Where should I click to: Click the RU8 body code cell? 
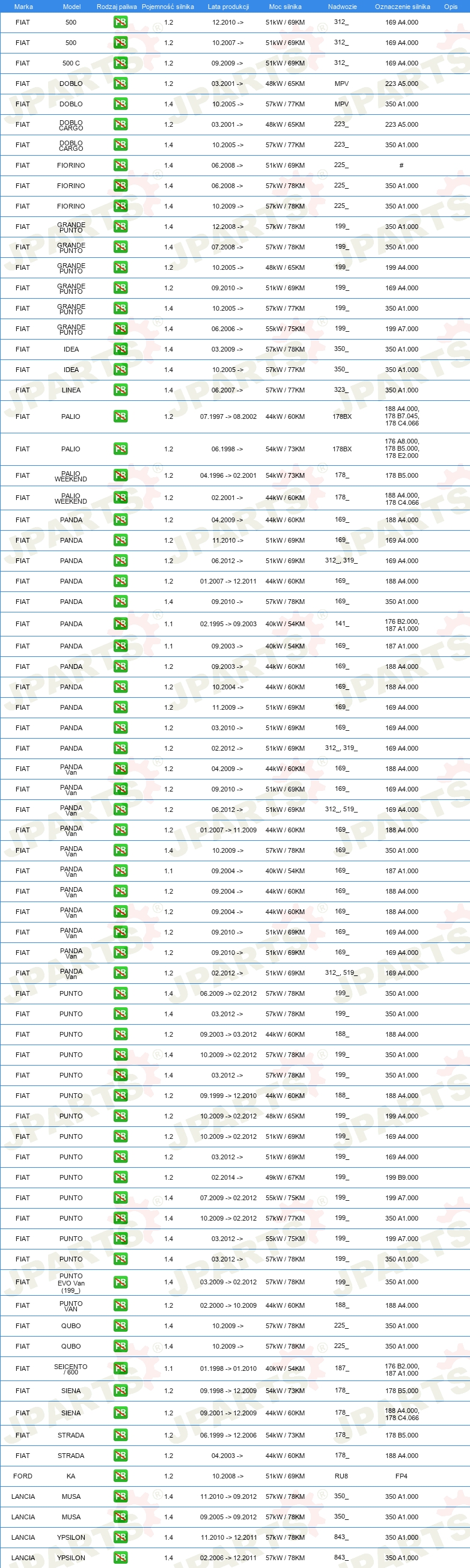(x=341, y=1476)
